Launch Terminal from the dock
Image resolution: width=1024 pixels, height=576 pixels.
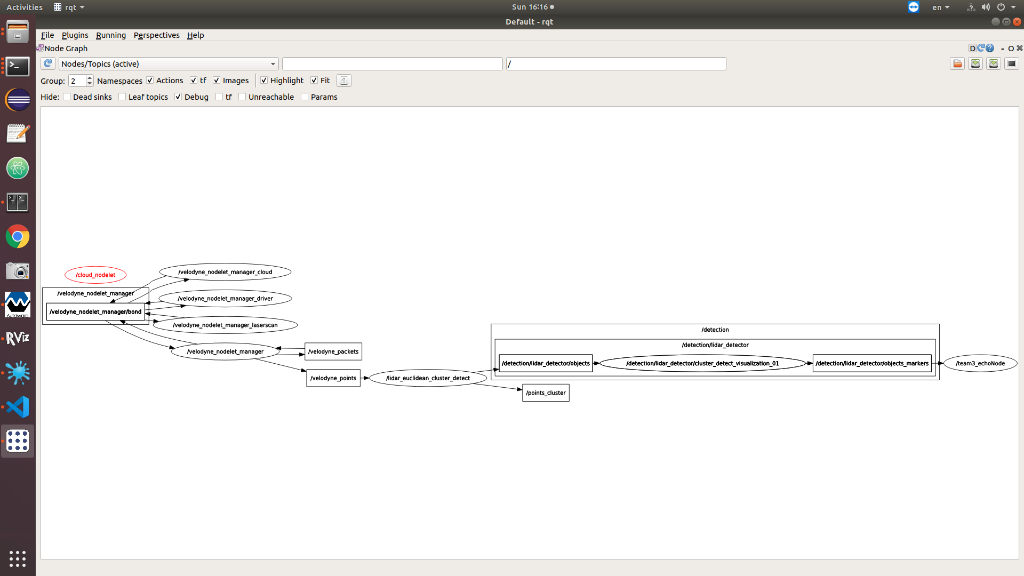pos(18,66)
